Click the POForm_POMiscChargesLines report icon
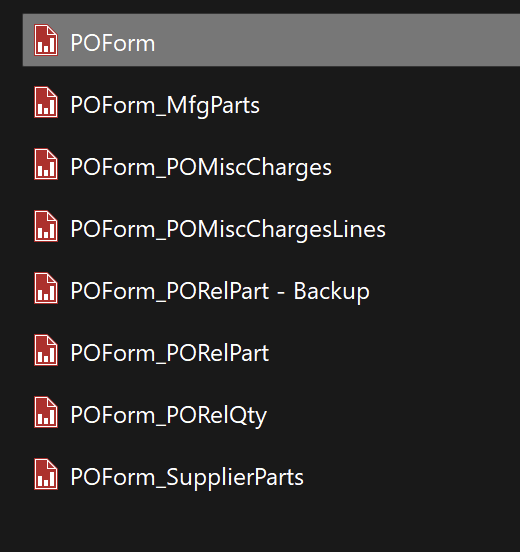 coord(46,226)
